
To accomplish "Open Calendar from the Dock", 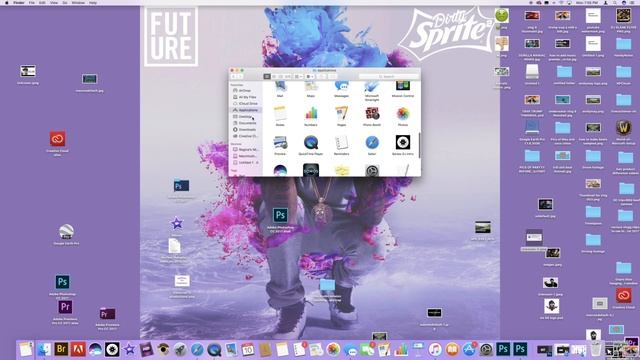I will click(248, 349).
